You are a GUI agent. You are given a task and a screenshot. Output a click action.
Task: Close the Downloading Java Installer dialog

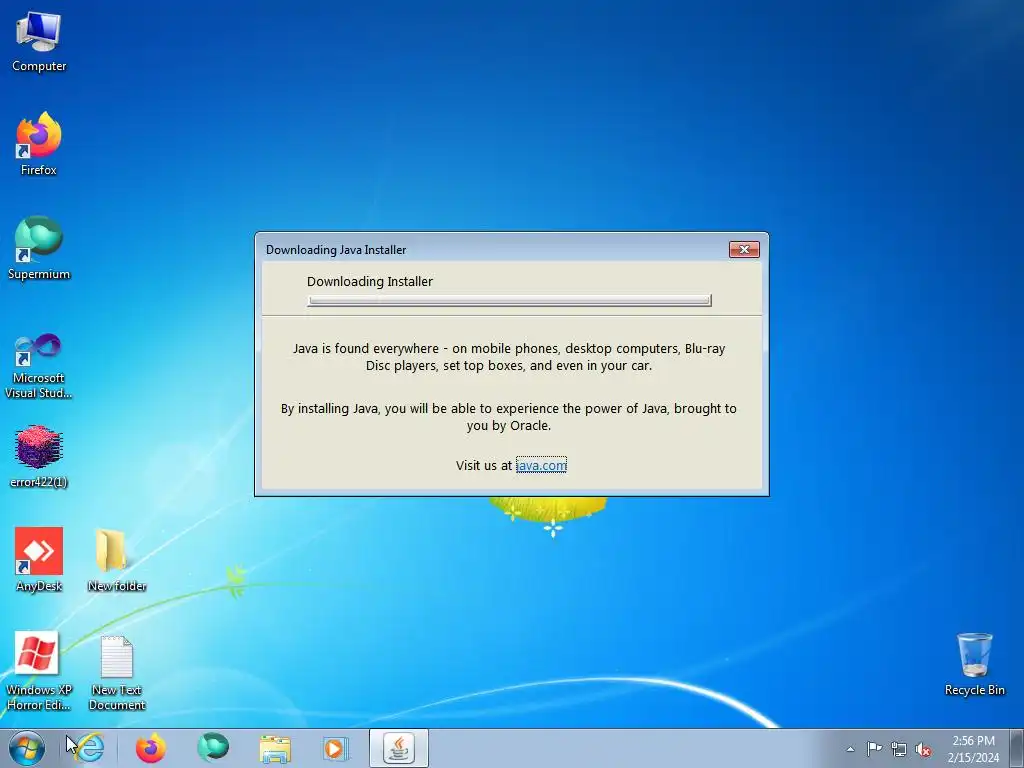(744, 249)
